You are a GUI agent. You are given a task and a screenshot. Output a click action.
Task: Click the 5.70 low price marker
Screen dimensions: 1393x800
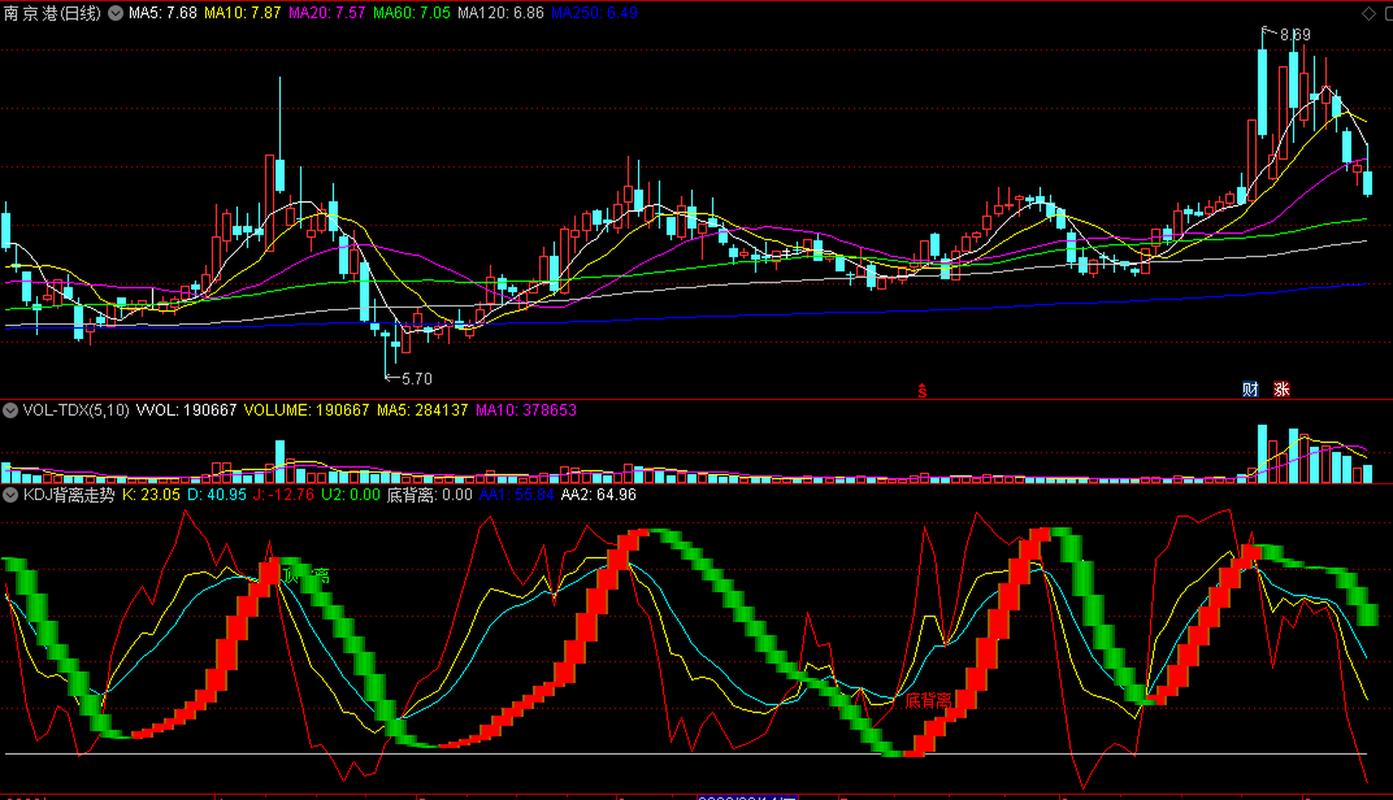pyautogui.click(x=416, y=379)
